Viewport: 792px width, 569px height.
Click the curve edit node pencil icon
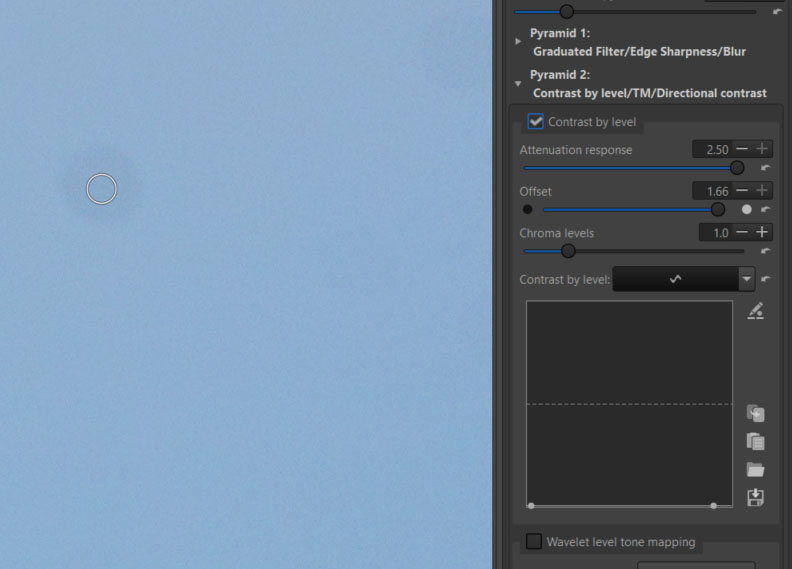tap(755, 311)
